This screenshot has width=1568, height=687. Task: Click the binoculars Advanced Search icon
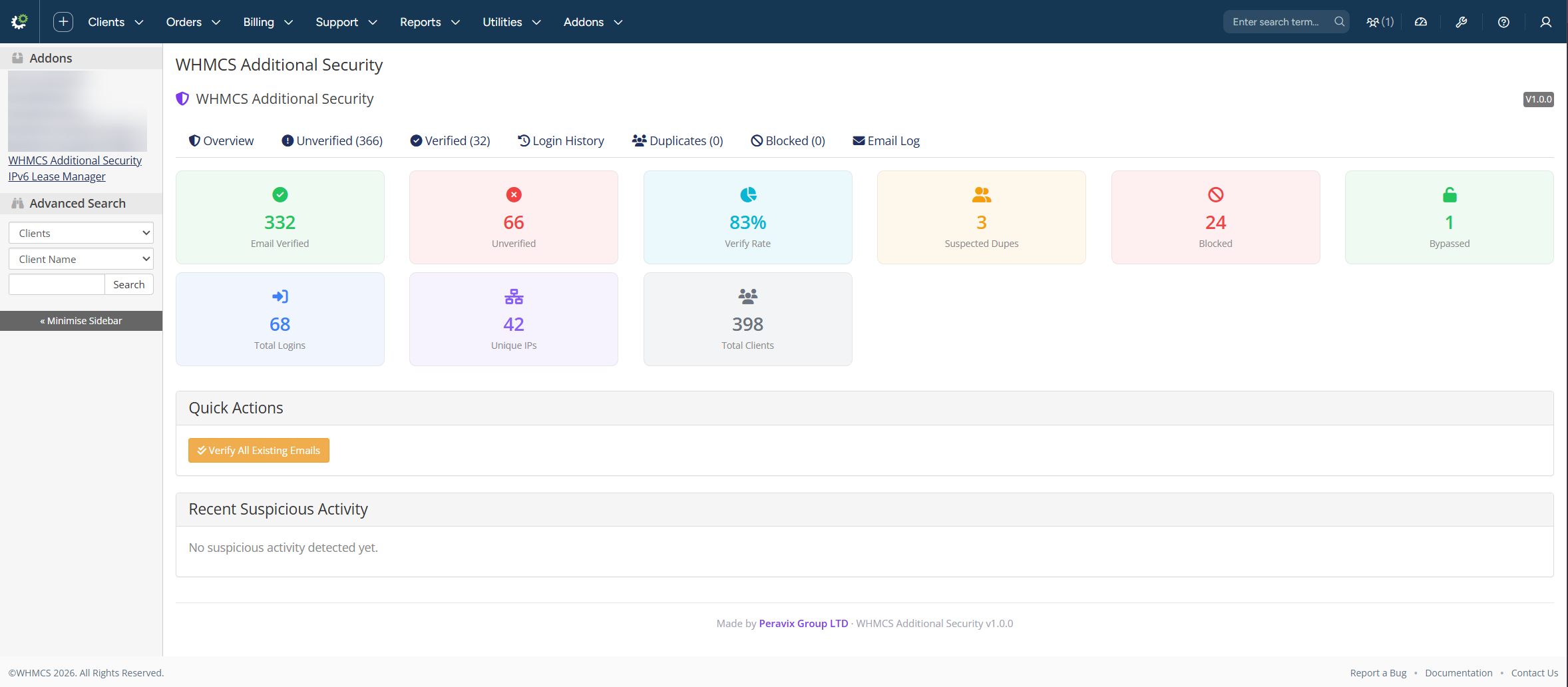click(x=17, y=203)
